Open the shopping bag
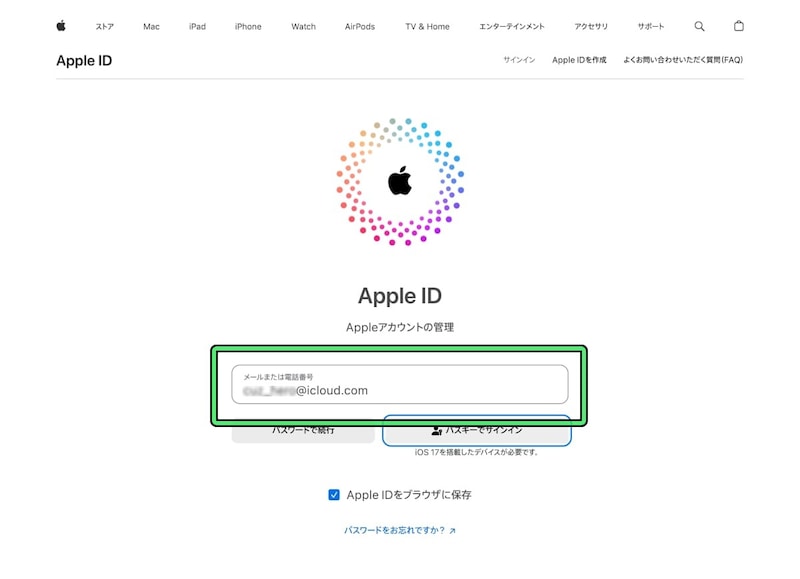This screenshot has width=800, height=579. point(739,26)
